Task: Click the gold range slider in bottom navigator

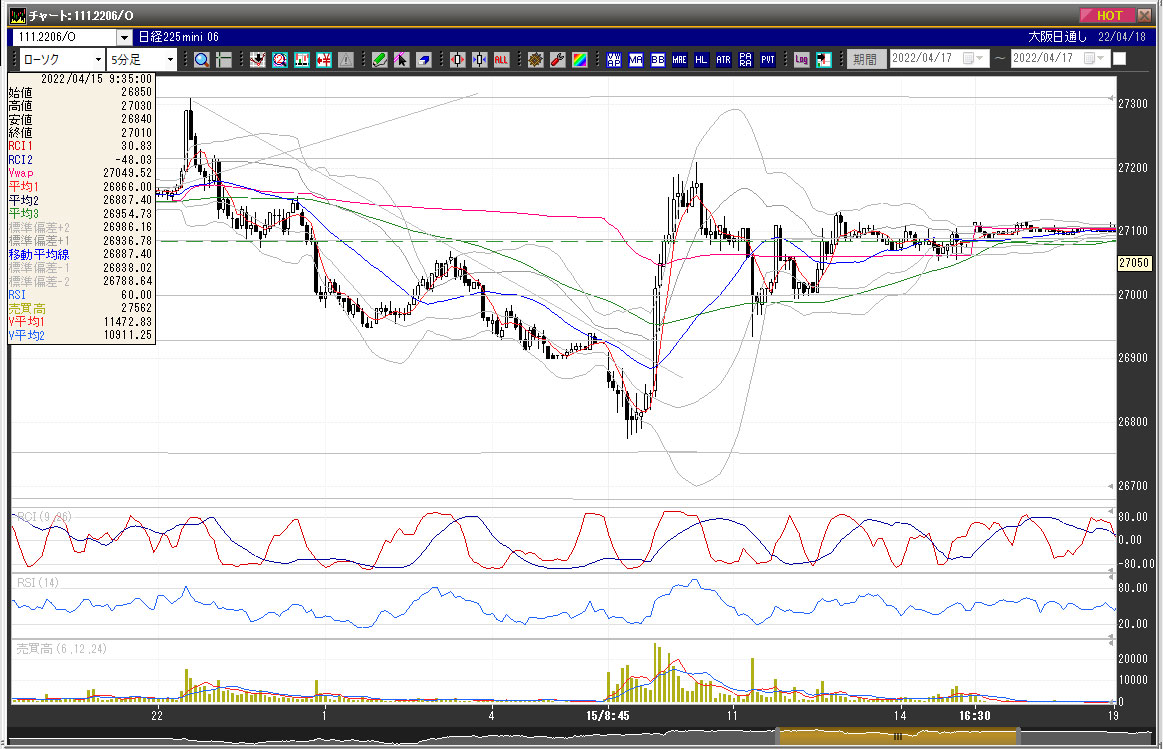Action: click(897, 736)
